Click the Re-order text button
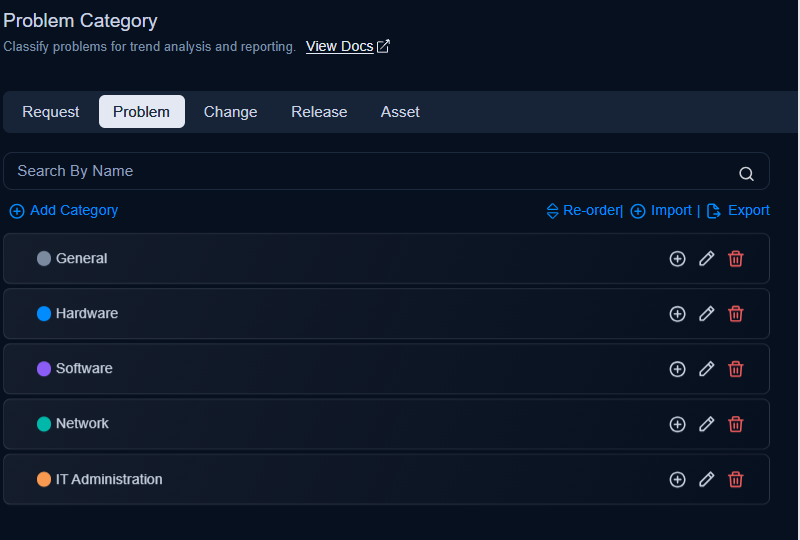The image size is (800, 540). click(x=591, y=210)
